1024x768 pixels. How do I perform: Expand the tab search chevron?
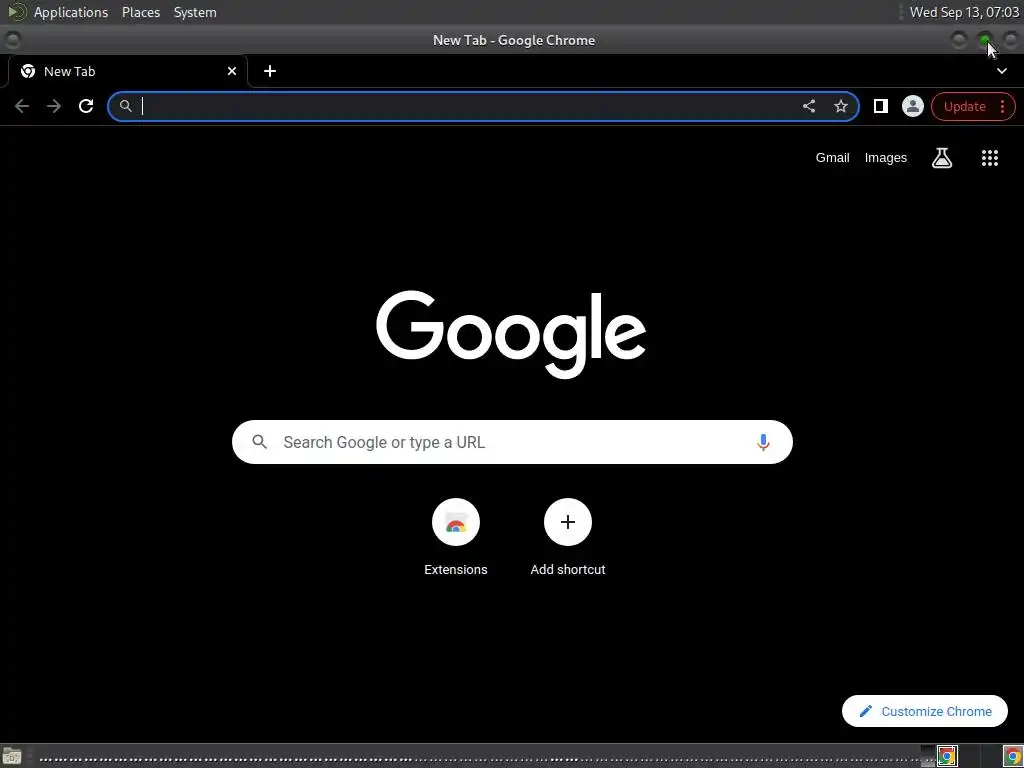tap(1002, 71)
